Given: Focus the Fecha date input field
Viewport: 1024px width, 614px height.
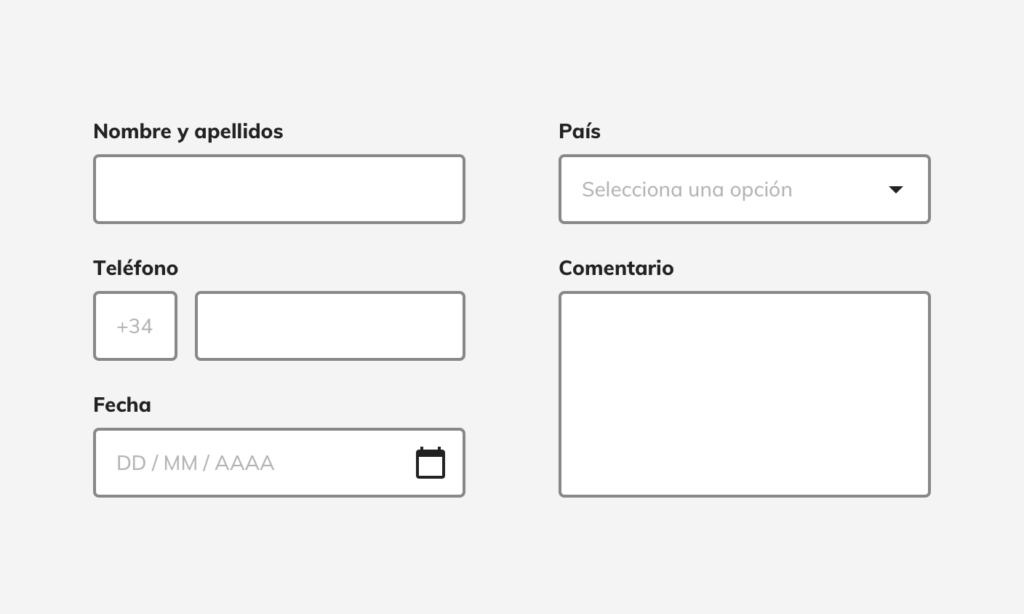Looking at the screenshot, I should pos(279,462).
